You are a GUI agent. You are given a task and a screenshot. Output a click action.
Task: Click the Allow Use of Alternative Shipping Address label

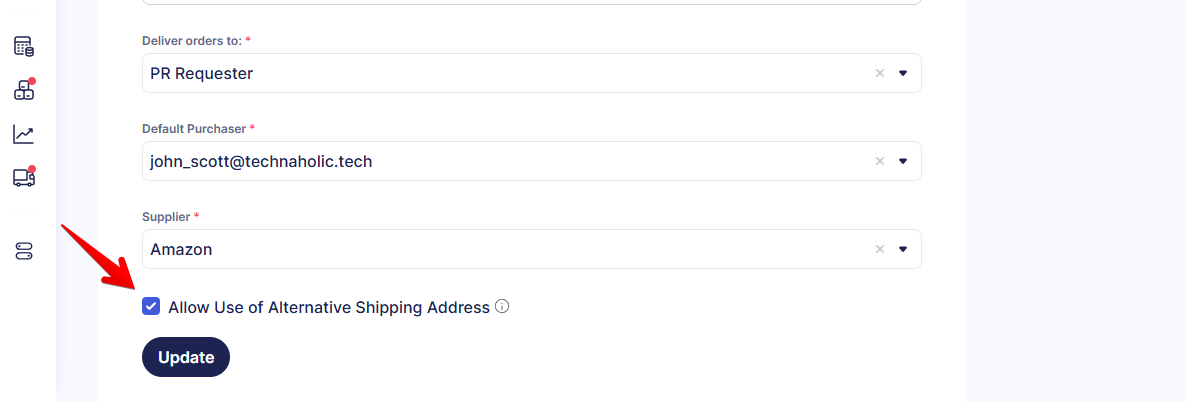[329, 307]
